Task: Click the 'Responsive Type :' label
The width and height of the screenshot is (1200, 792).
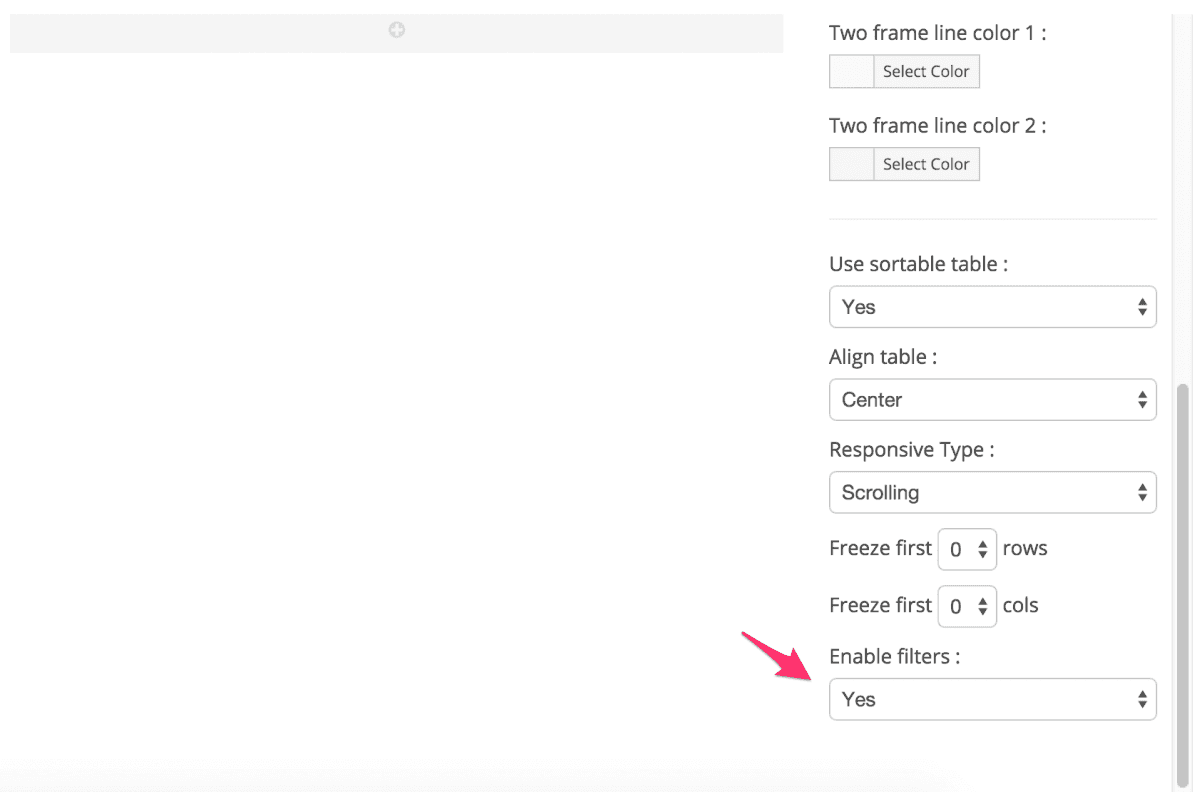Action: pos(911,450)
